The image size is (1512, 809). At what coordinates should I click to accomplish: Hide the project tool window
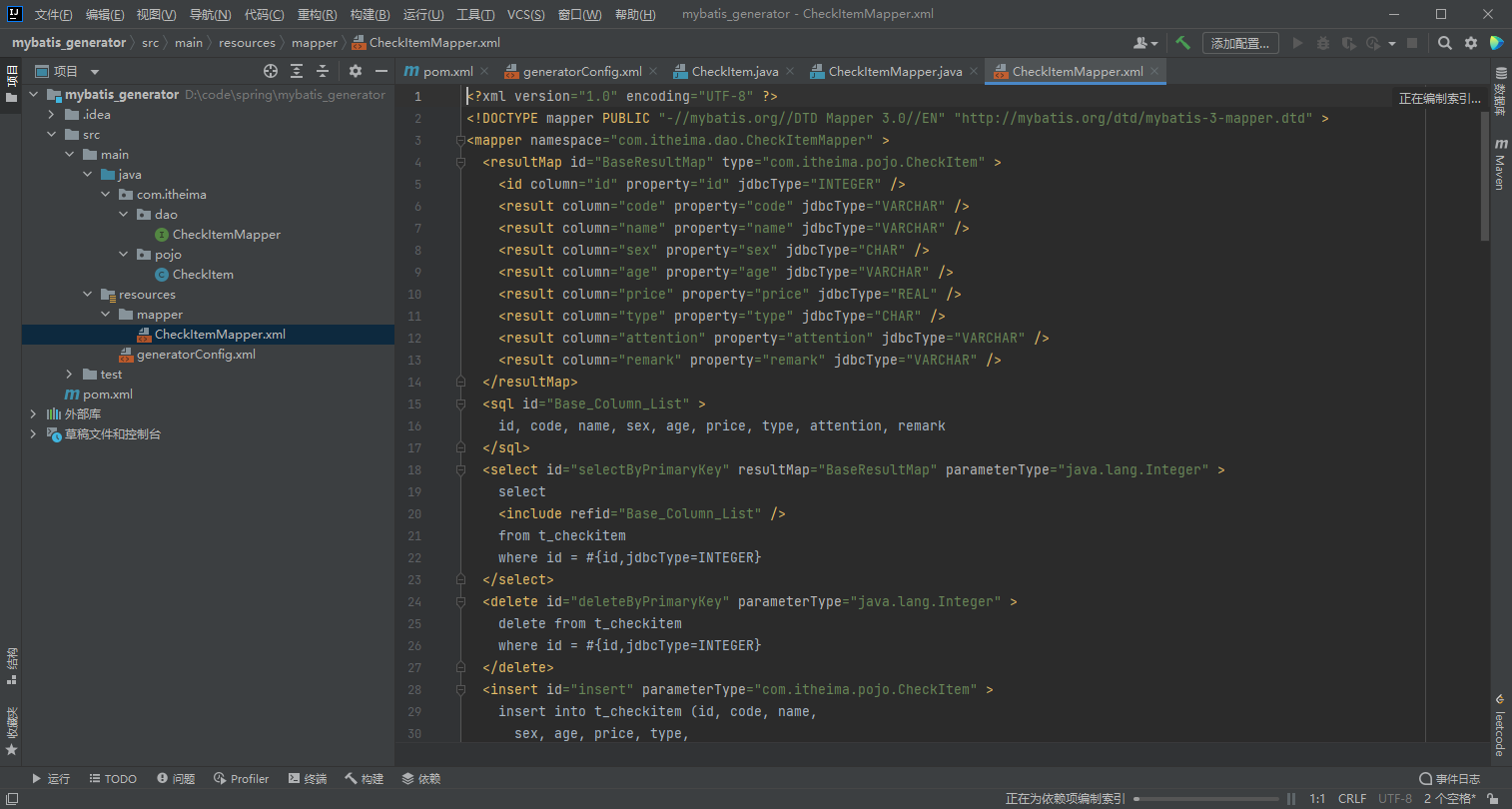(x=380, y=71)
